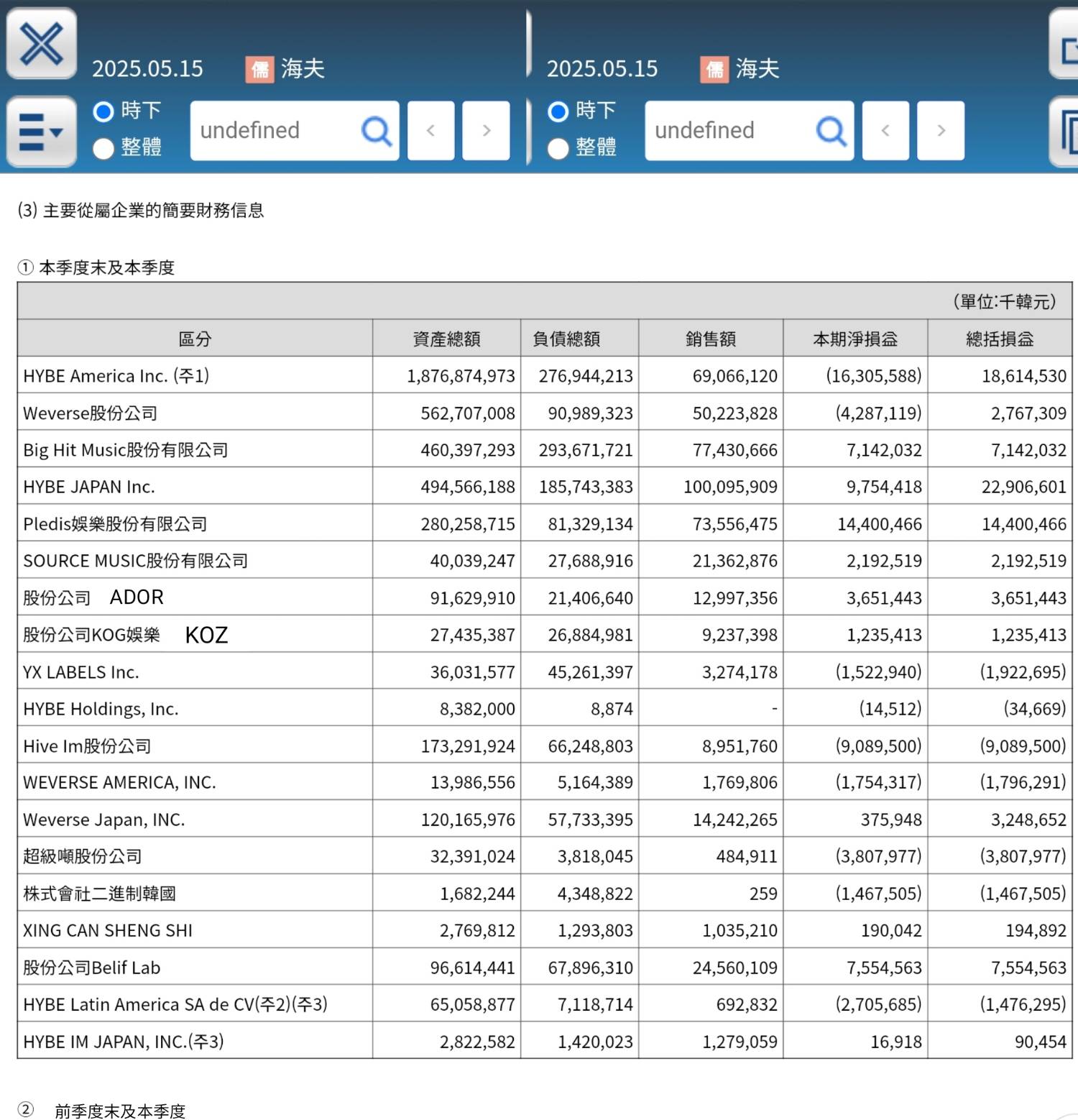The height and width of the screenshot is (1120, 1078).
Task: Select Big Hit Music股份有限公司 row name
Action: point(126,450)
